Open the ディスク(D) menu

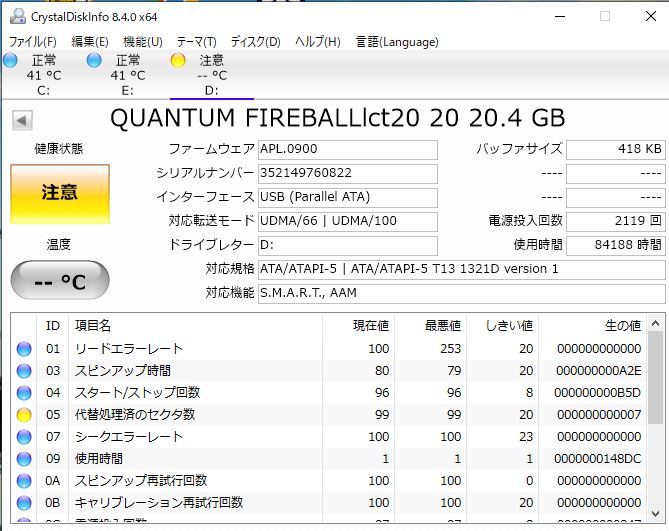pos(256,42)
